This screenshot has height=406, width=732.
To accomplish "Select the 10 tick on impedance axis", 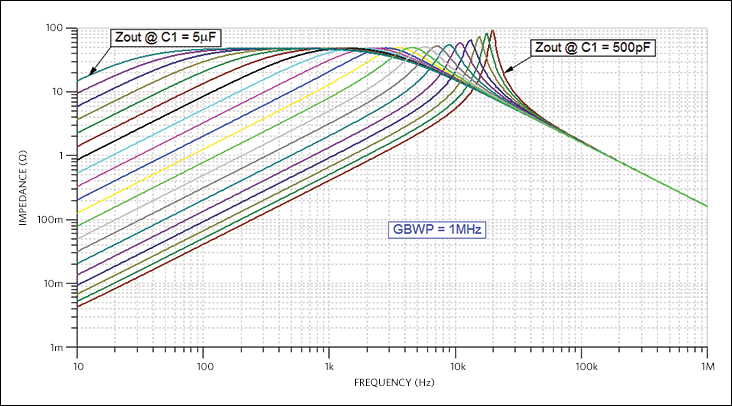I will point(61,92).
